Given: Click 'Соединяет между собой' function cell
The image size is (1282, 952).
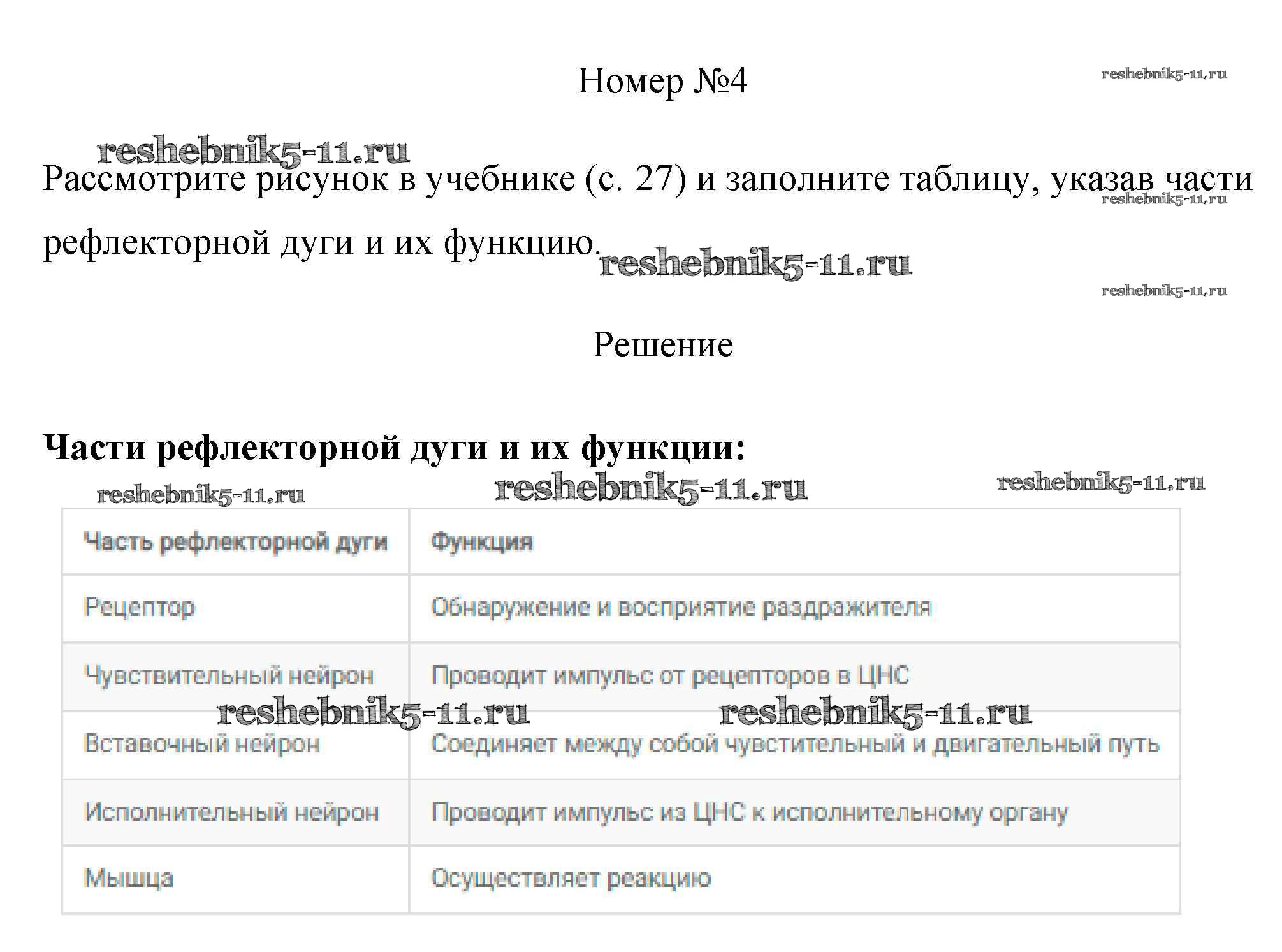Looking at the screenshot, I should coord(794,744).
